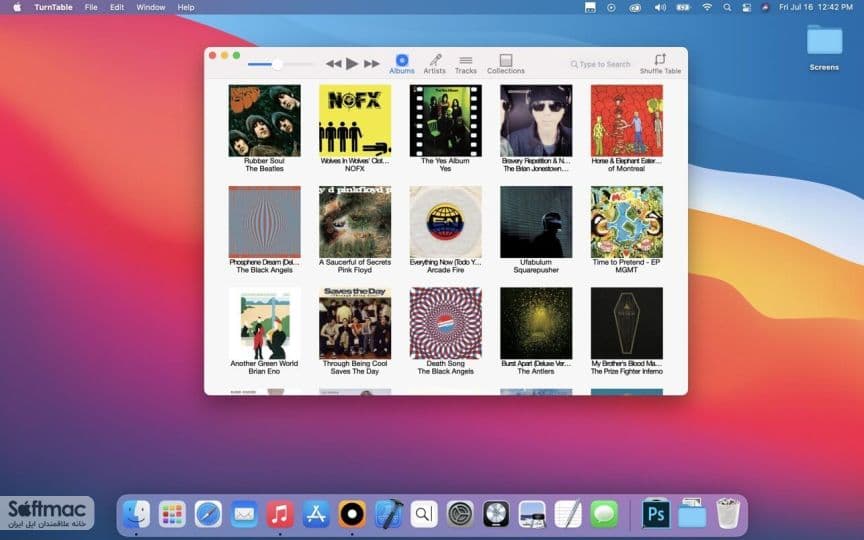Click the Type to Search field
Viewport: 864px width, 540px height.
point(601,64)
